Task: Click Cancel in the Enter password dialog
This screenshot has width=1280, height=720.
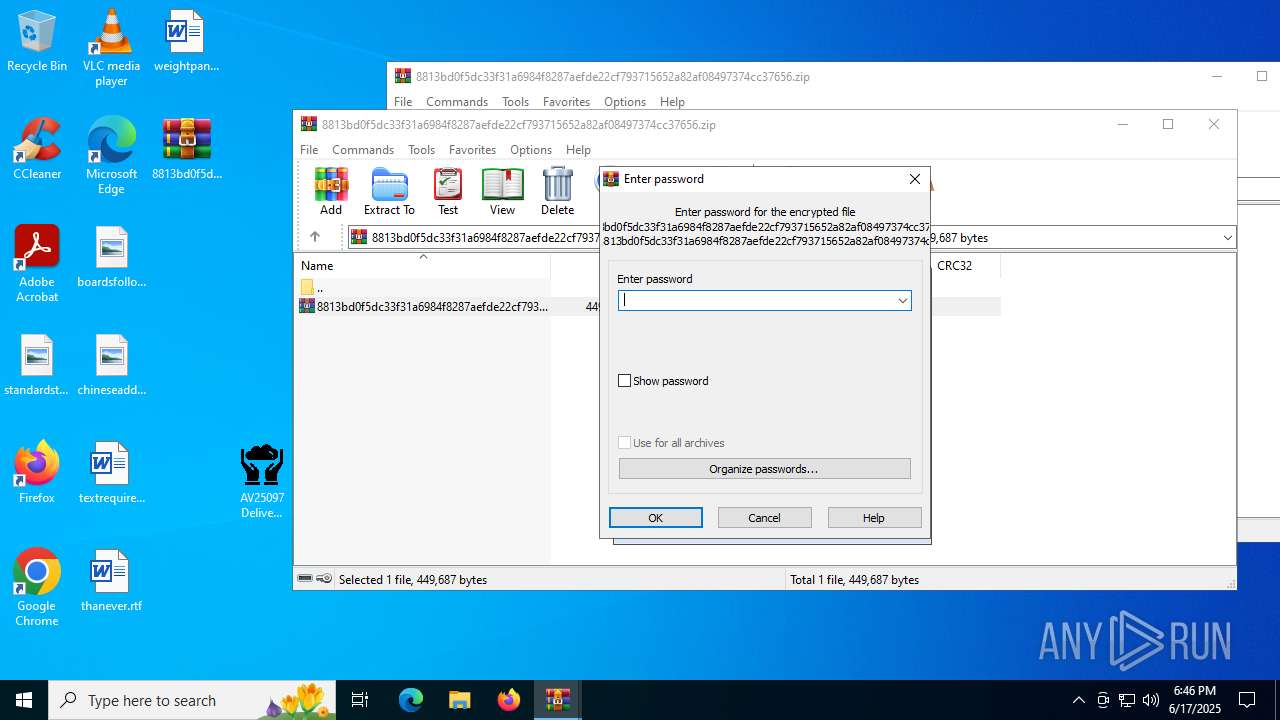Action: coord(765,518)
